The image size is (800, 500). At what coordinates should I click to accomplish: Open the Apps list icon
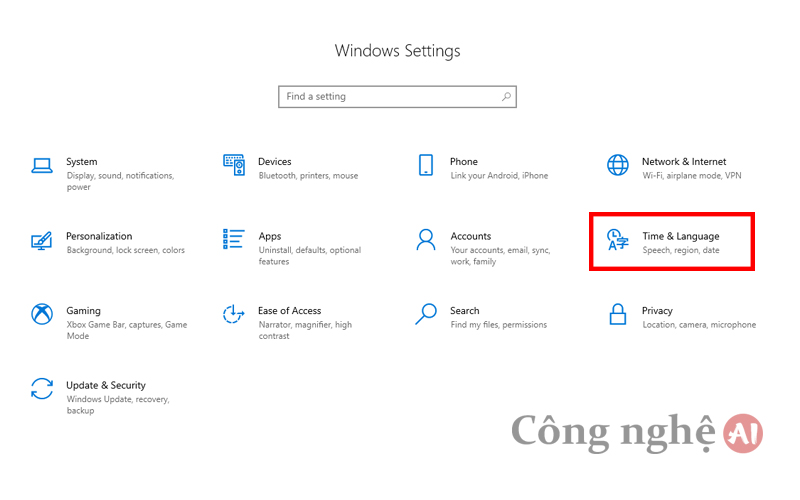[233, 239]
